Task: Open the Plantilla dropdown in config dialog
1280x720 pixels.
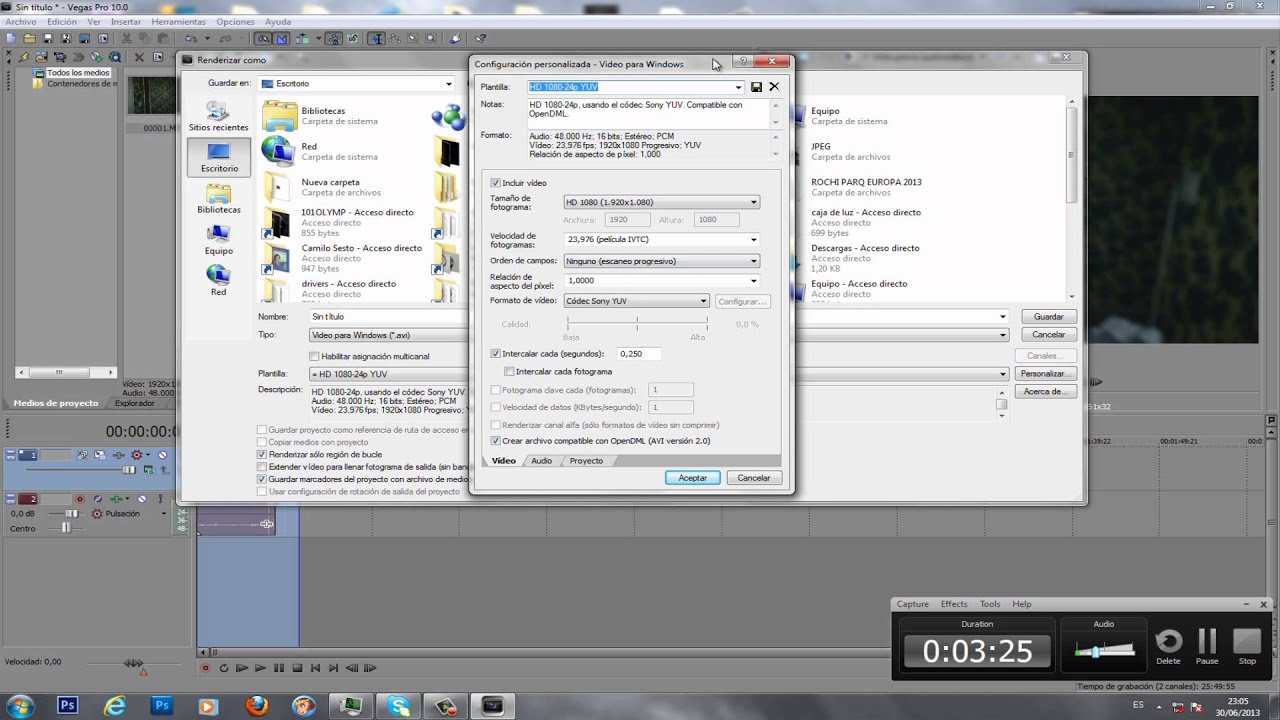Action: [x=738, y=87]
